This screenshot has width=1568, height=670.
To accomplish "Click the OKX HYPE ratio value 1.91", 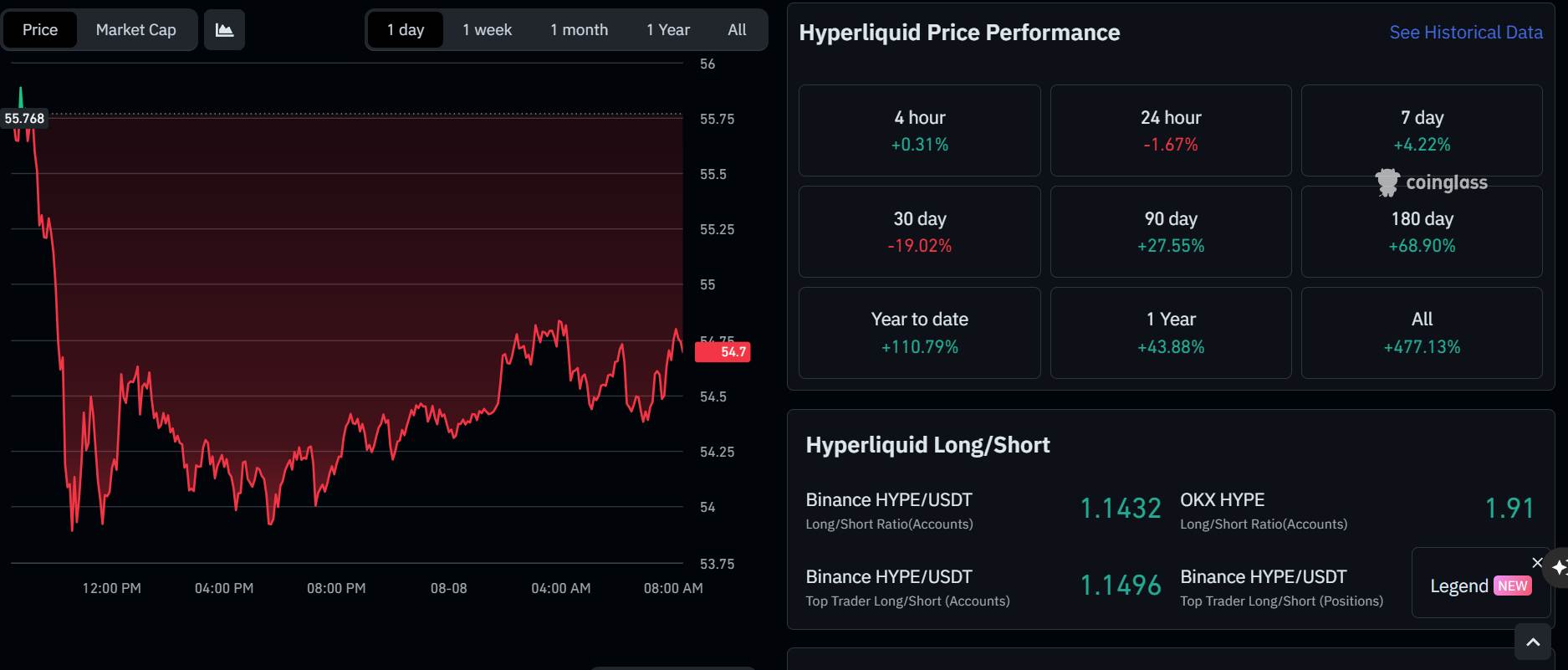I will (1509, 508).
